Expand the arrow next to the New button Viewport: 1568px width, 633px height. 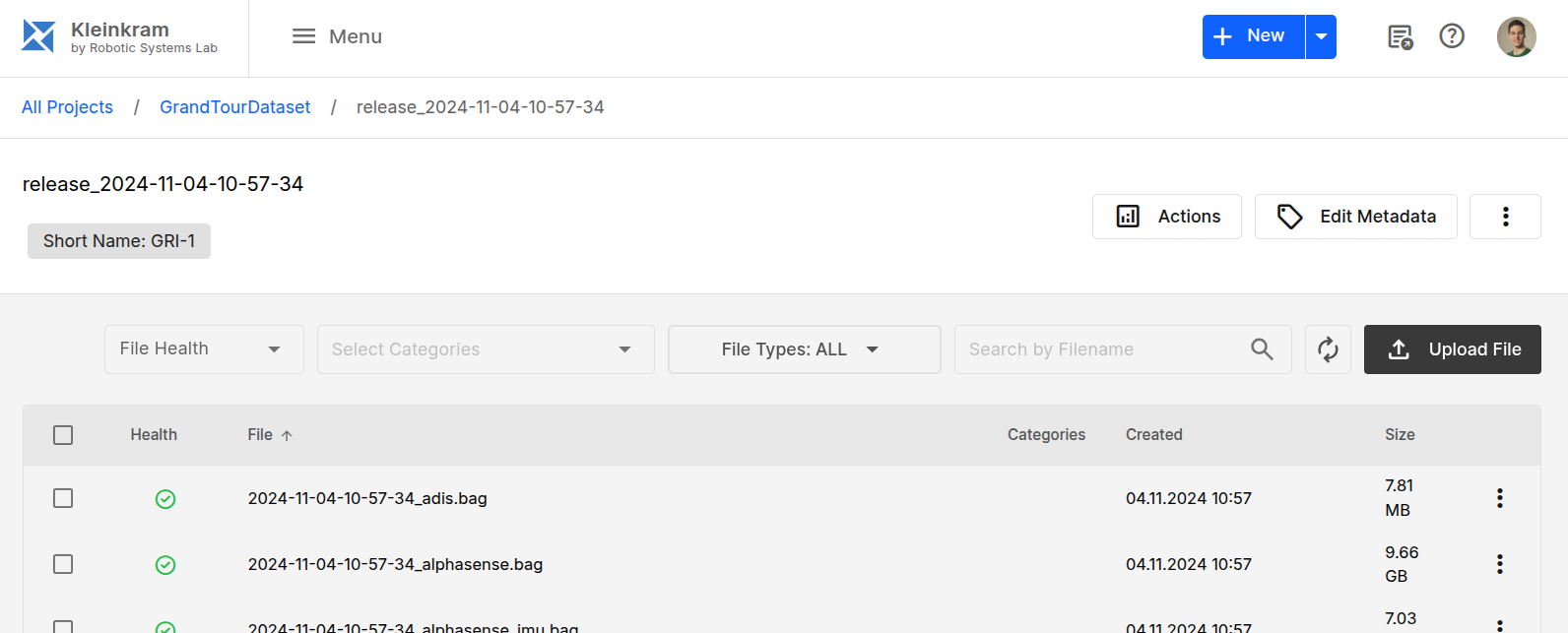point(1321,36)
